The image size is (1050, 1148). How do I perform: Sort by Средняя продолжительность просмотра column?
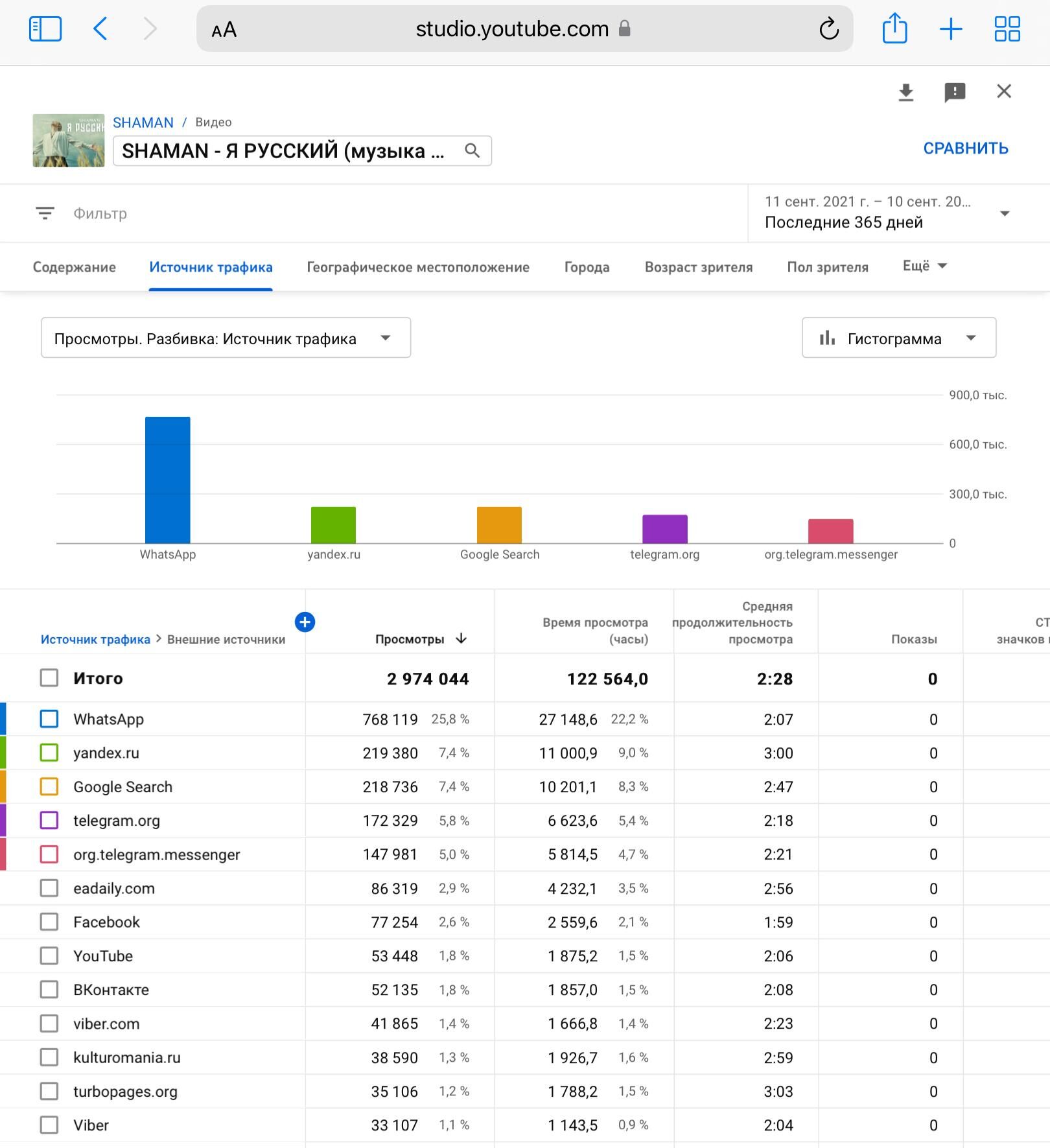732,622
